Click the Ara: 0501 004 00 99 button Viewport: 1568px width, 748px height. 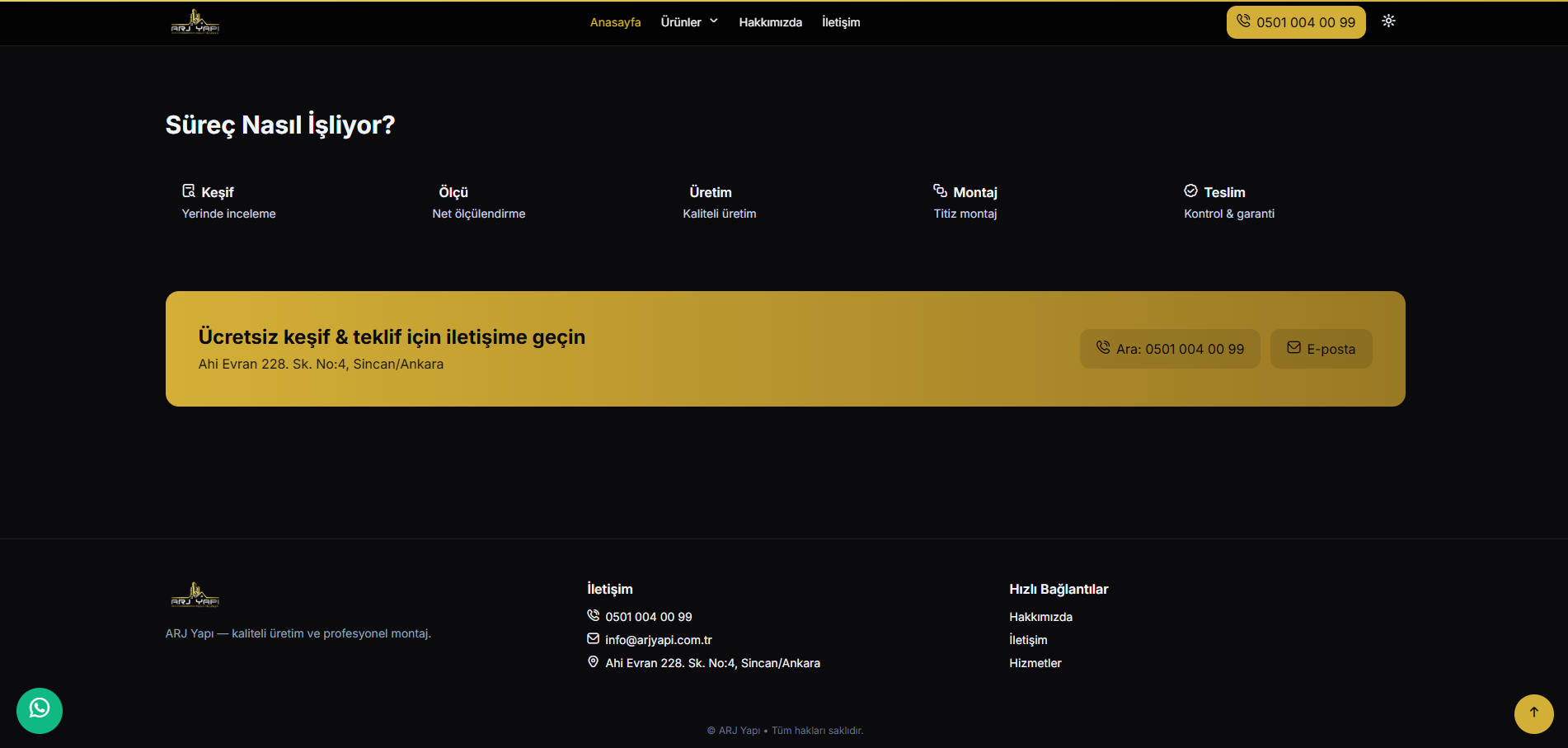point(1170,349)
